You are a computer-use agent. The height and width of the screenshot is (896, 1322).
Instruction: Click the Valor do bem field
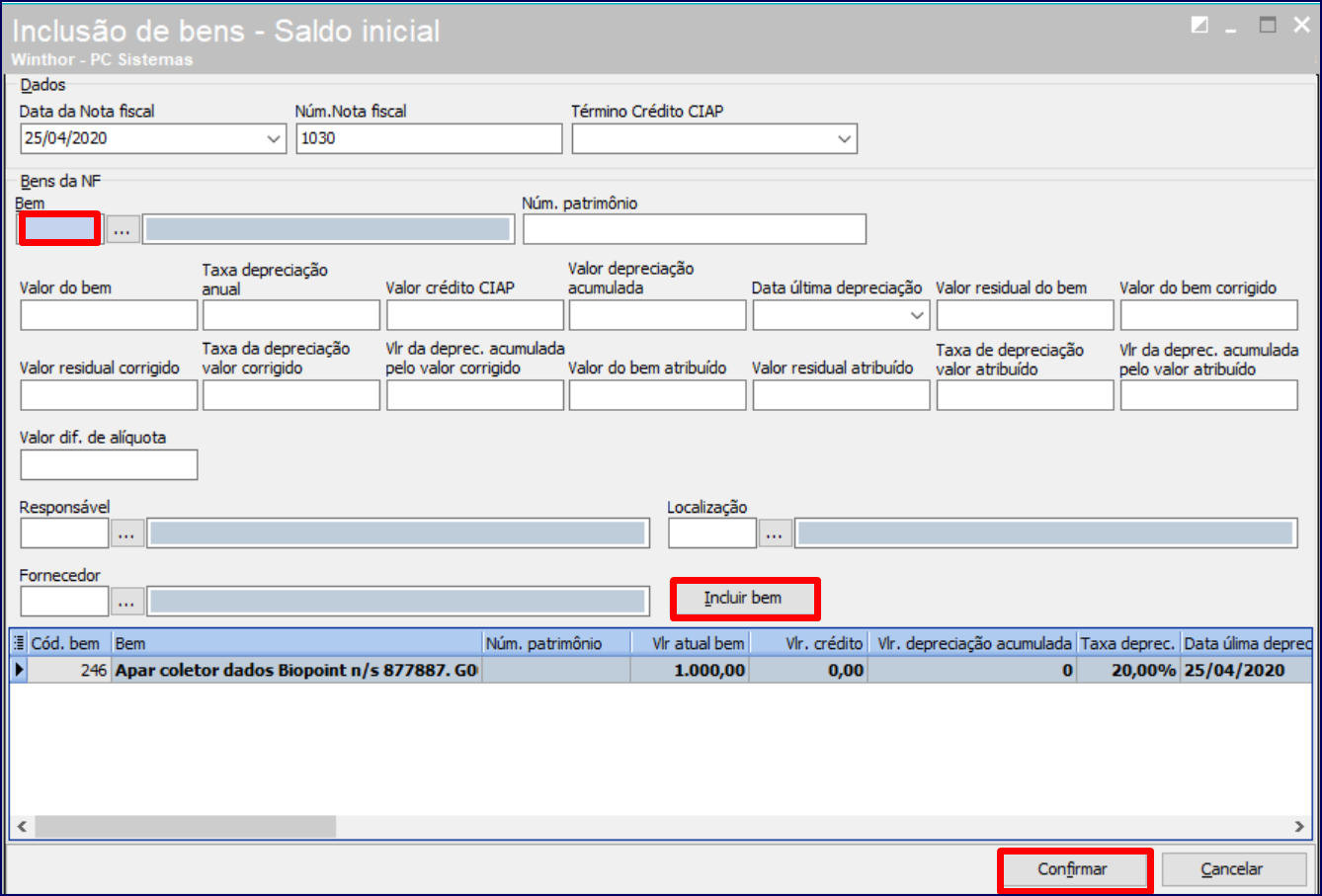pyautogui.click(x=109, y=315)
